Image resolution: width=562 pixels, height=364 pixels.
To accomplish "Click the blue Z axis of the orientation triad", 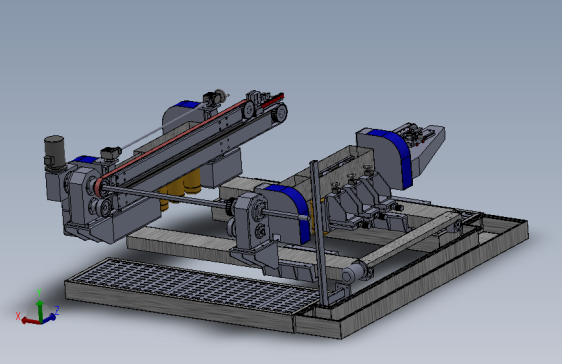I will point(49,318).
